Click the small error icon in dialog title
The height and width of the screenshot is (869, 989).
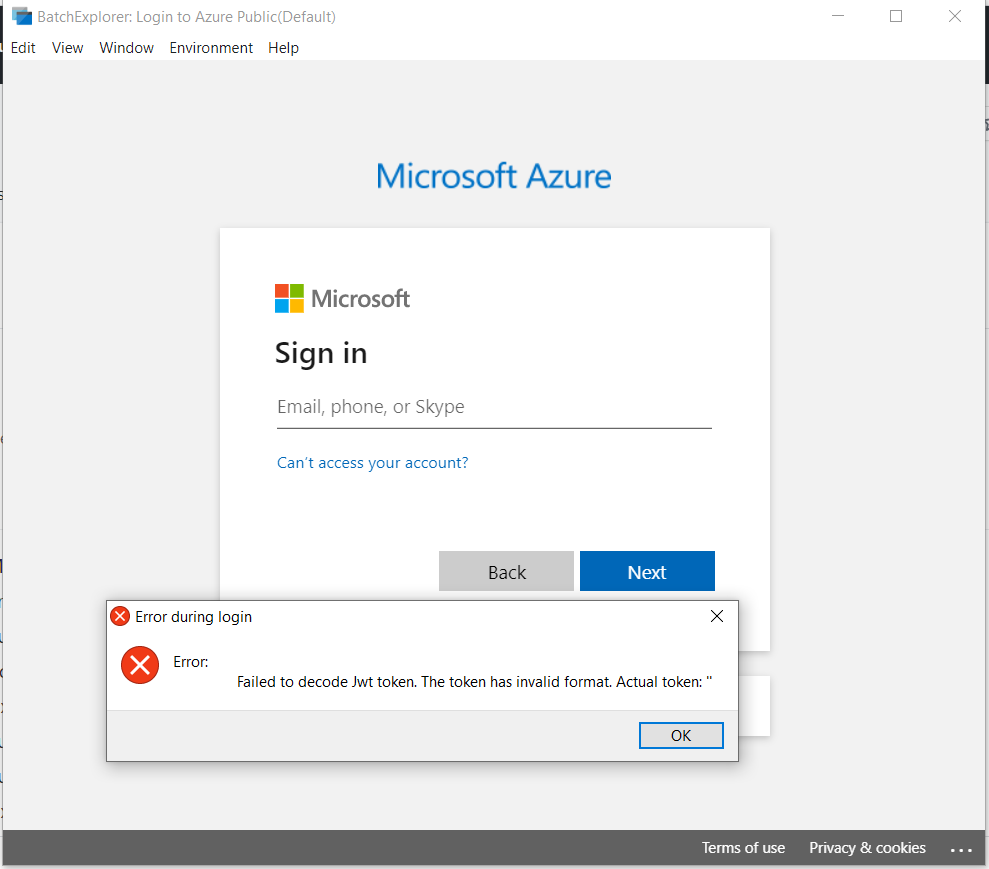pos(120,616)
